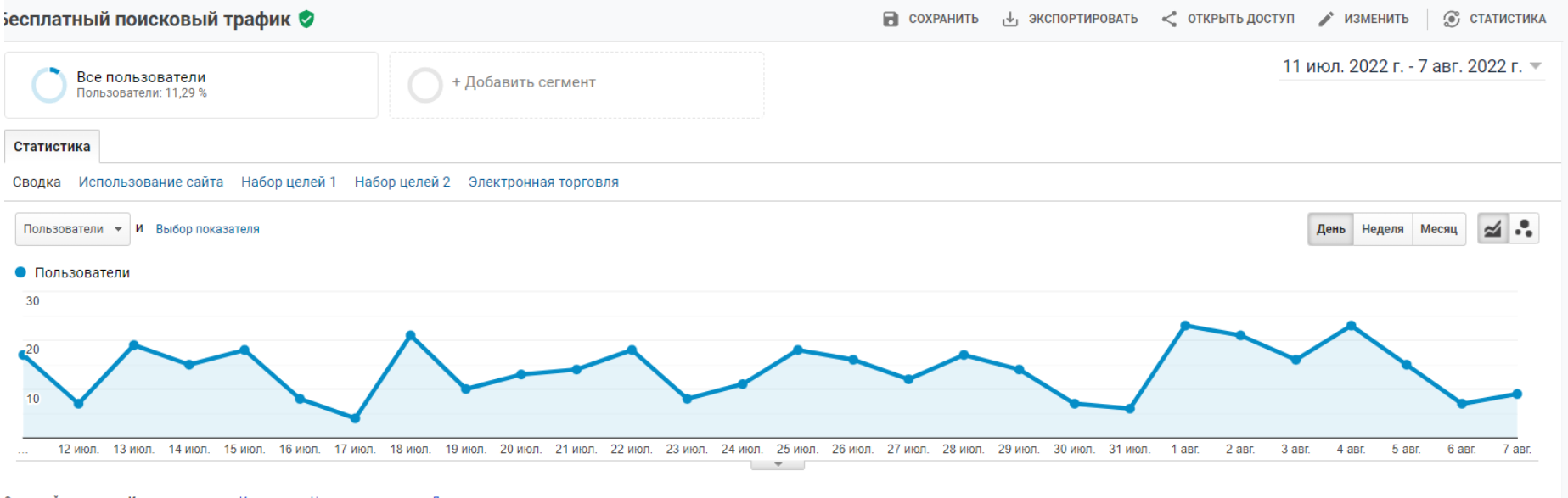The image size is (1568, 498).
Task: Click the 18 июл. peak data point
Action: click(x=411, y=335)
